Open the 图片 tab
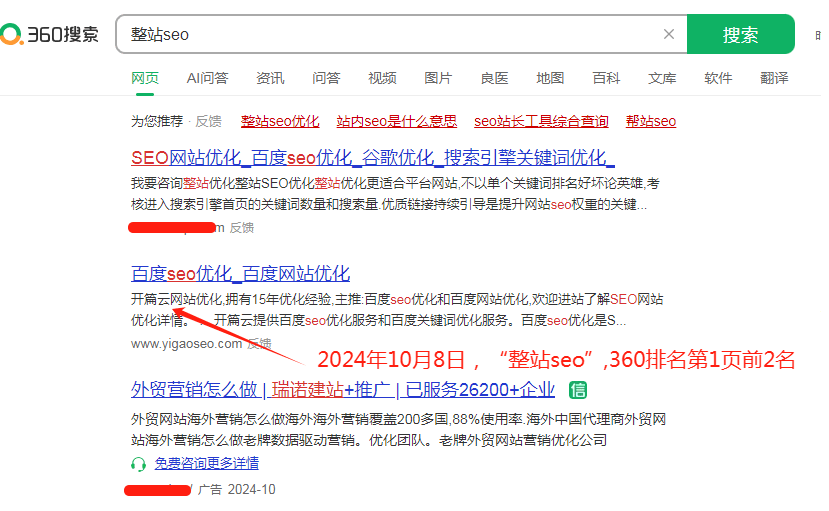The width and height of the screenshot is (829, 511). click(x=438, y=78)
